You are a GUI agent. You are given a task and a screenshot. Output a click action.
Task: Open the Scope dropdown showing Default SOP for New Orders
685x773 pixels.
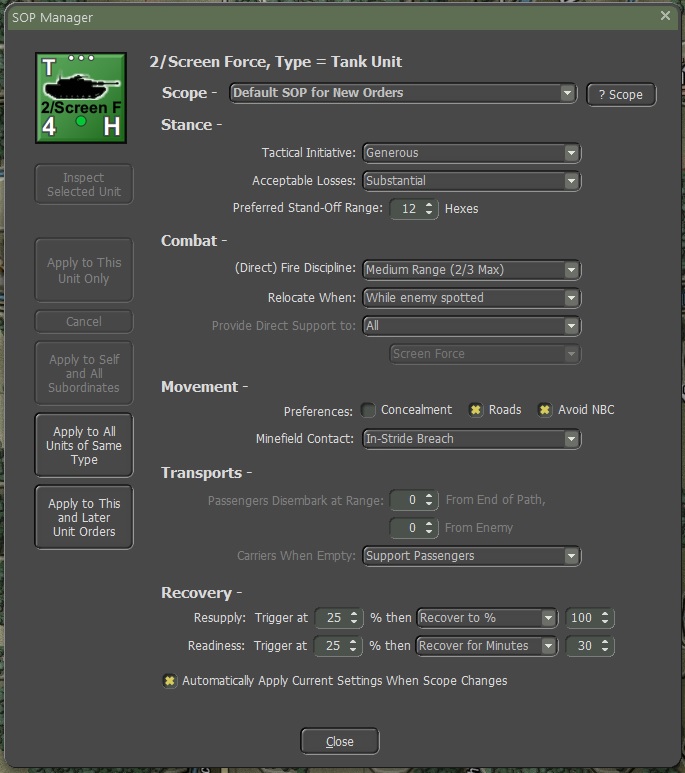click(403, 93)
